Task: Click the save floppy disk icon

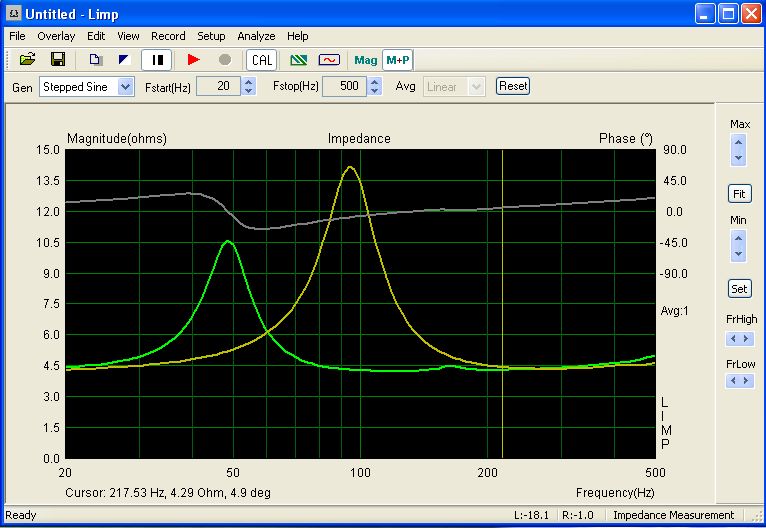Action: point(58,60)
